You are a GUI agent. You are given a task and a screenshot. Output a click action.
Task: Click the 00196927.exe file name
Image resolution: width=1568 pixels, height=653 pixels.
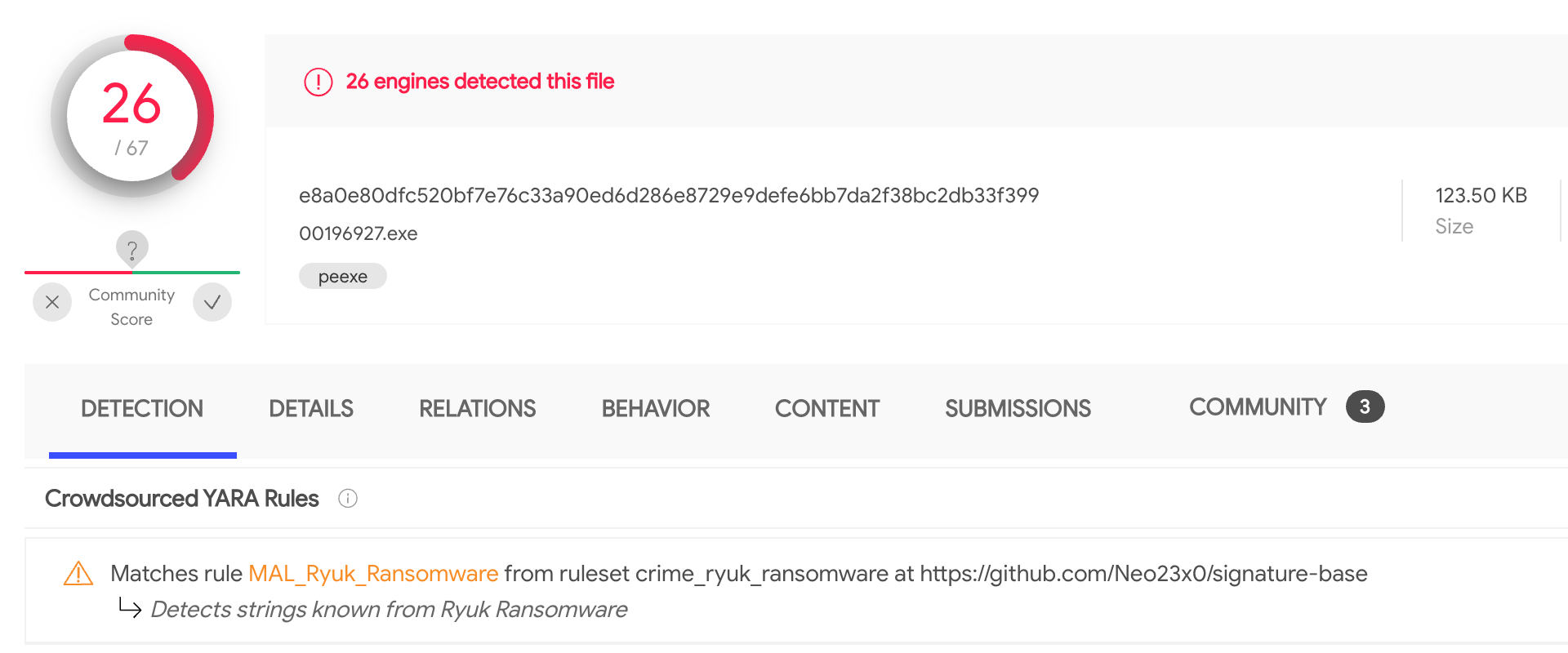pyautogui.click(x=358, y=233)
